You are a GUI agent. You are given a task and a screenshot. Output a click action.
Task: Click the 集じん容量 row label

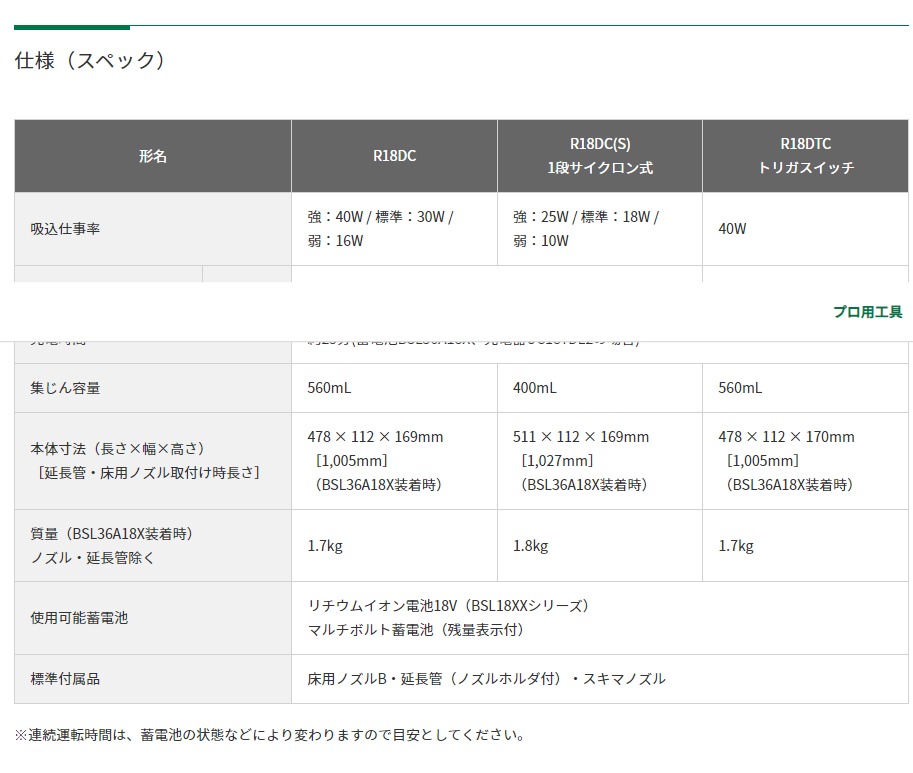[x=65, y=388]
